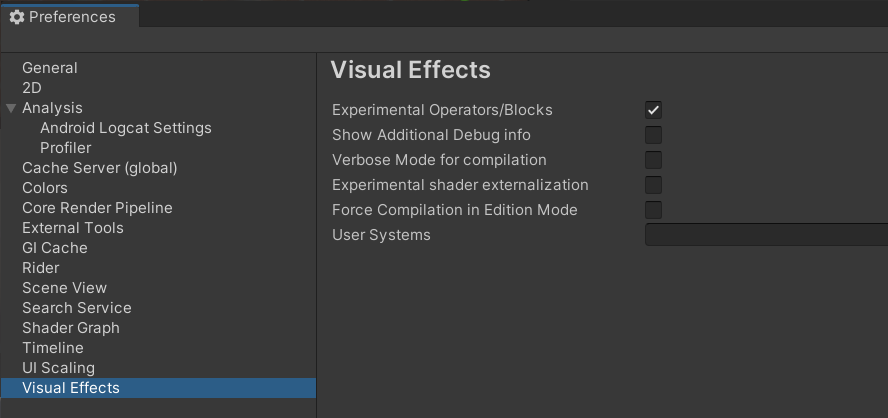Open the 2D preferences section
The image size is (888, 418).
(x=32, y=88)
